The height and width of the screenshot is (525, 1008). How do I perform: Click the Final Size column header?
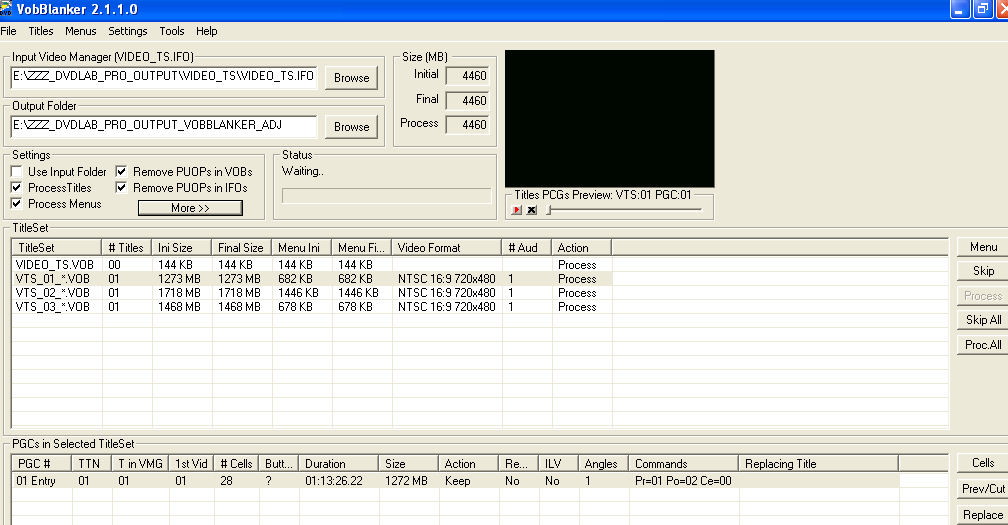pyautogui.click(x=242, y=247)
